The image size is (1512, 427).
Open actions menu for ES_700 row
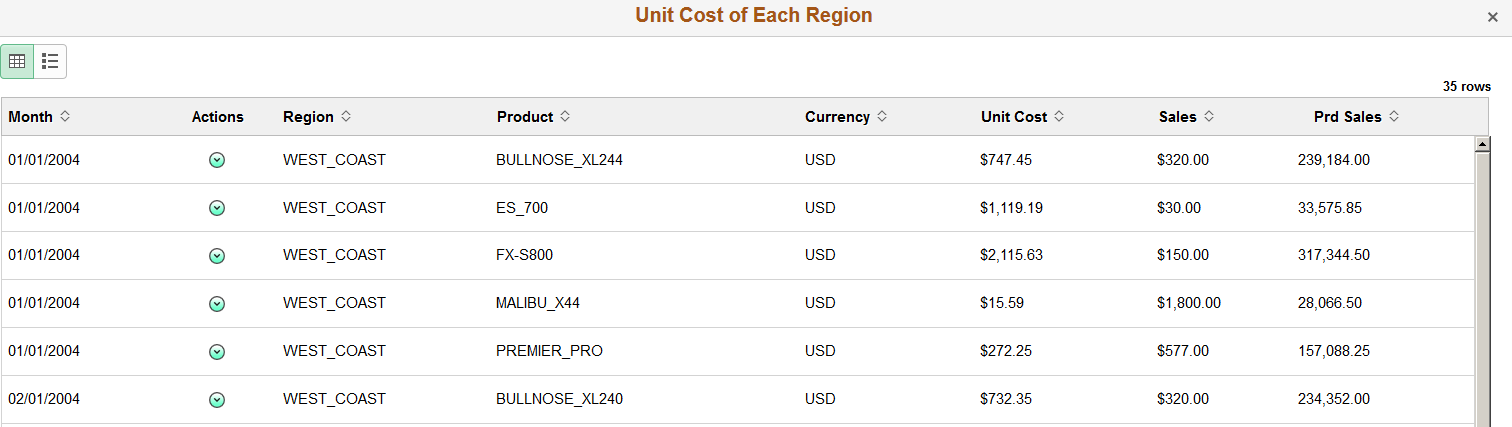point(217,208)
